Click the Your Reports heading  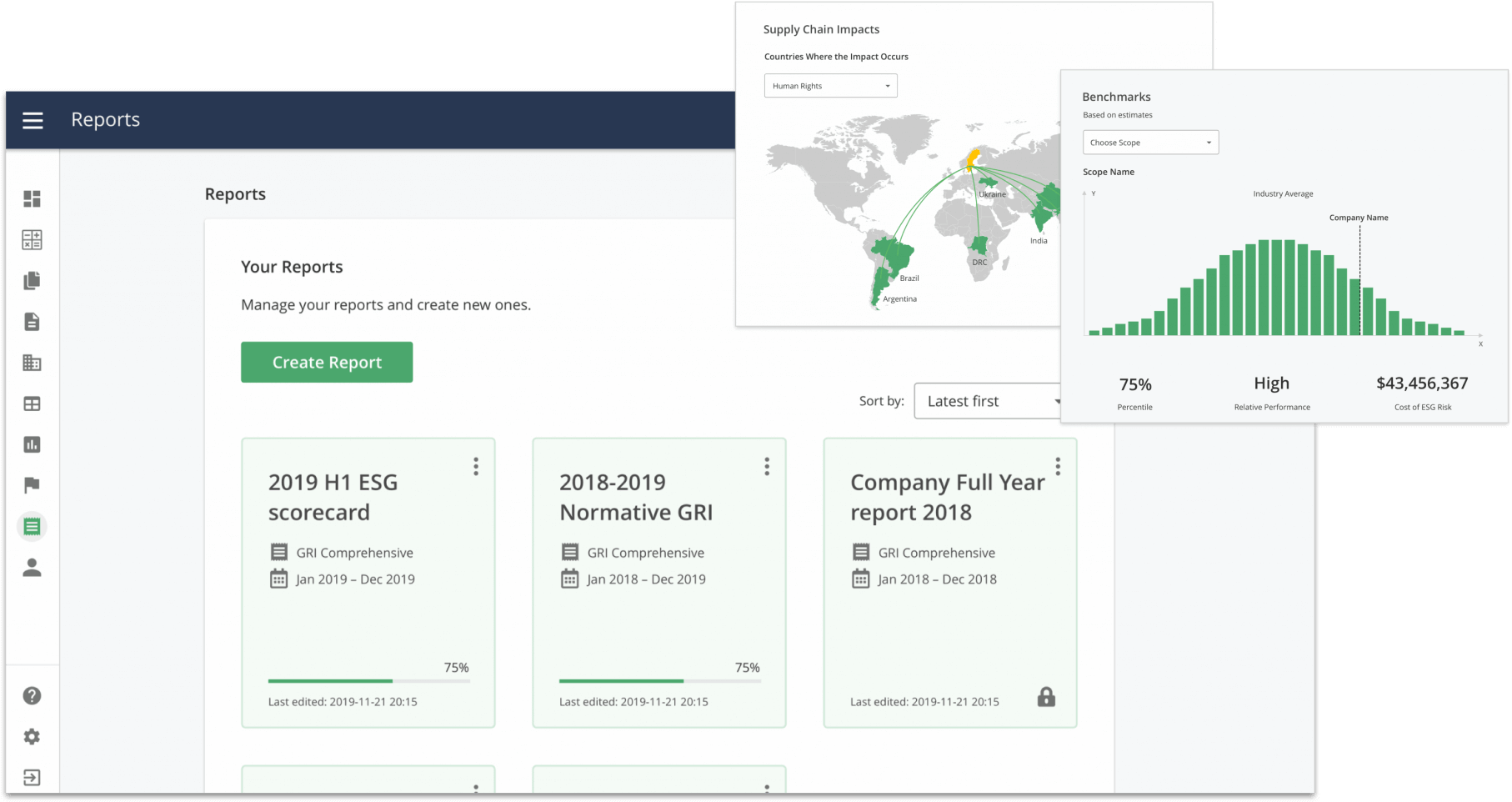[292, 267]
